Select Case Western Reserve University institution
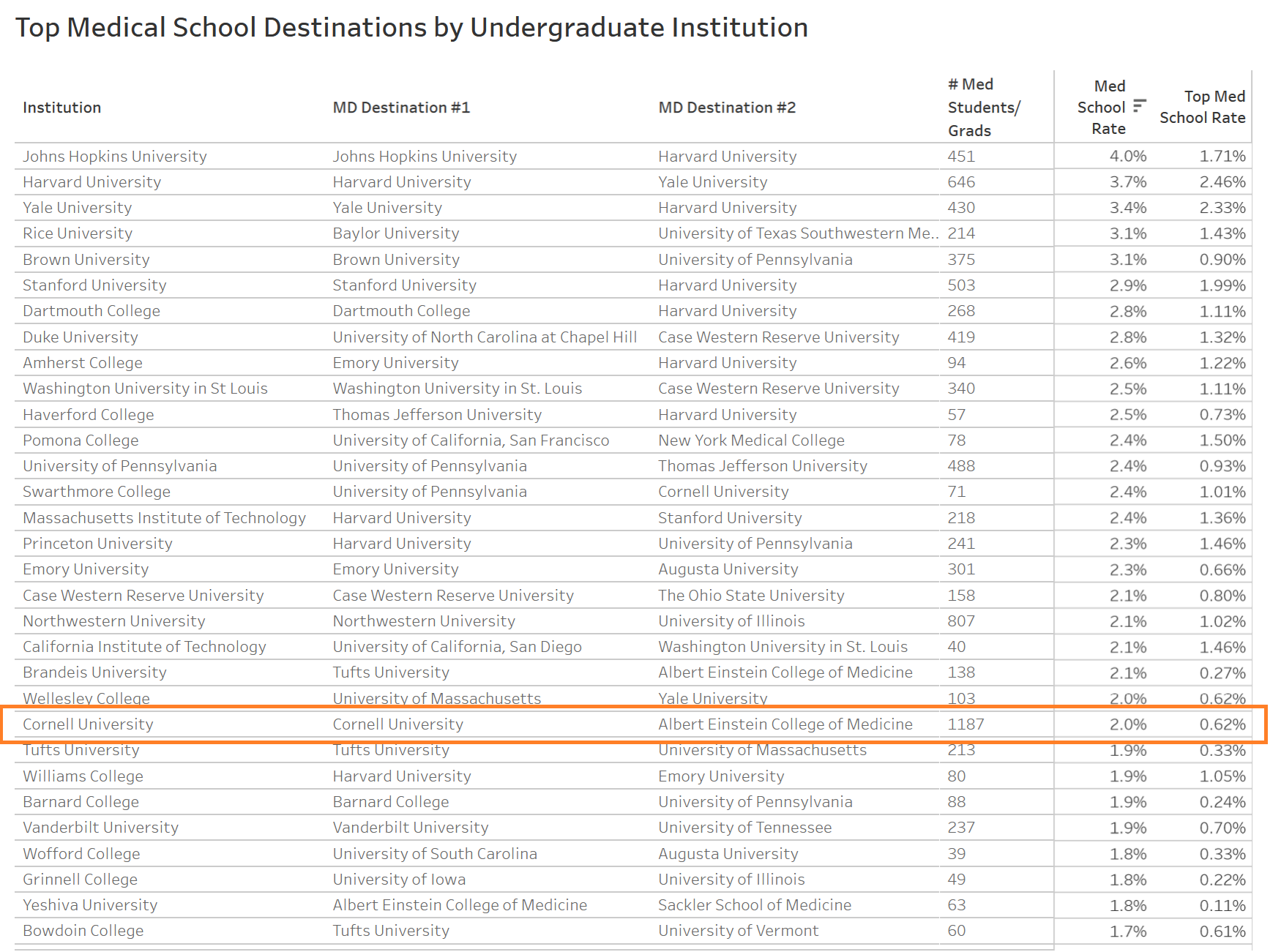This screenshot has width=1281, height=952. 143,596
